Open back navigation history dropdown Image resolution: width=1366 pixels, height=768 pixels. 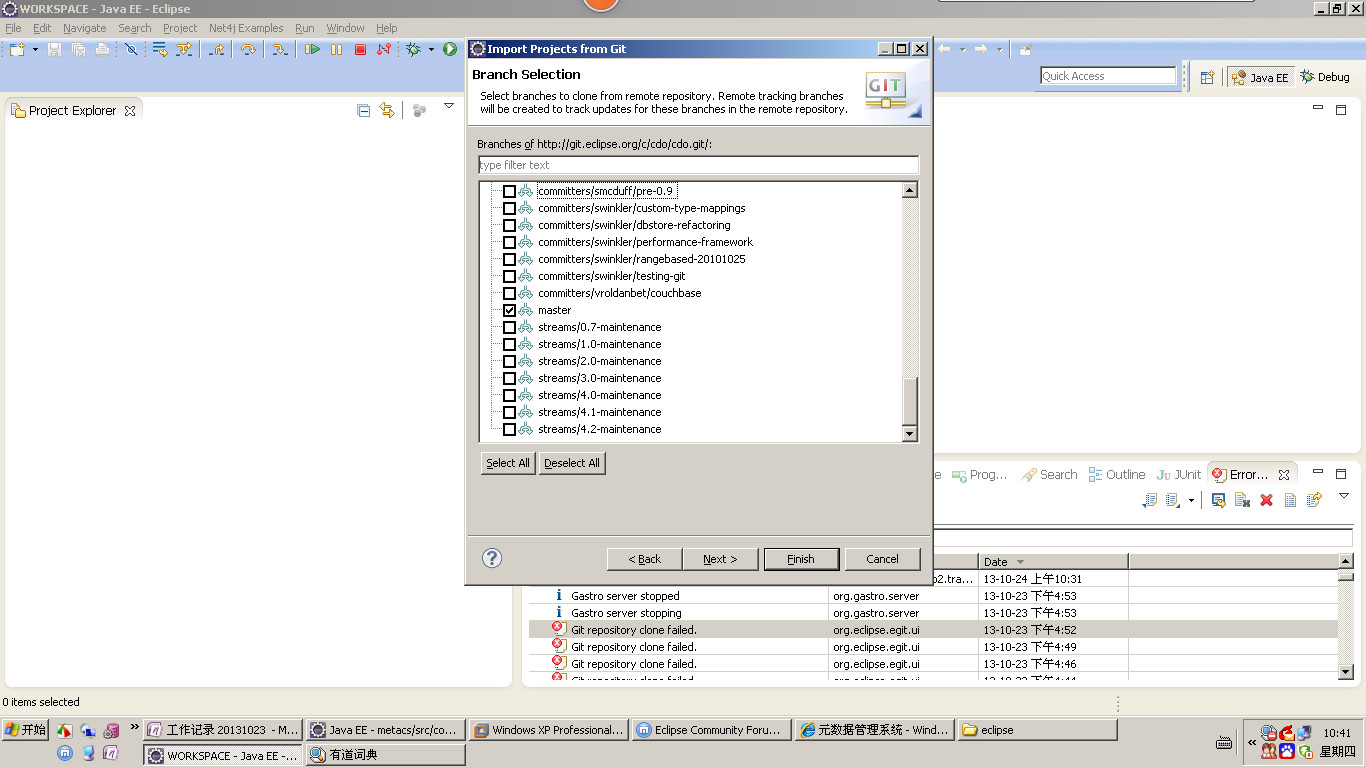click(x=963, y=49)
